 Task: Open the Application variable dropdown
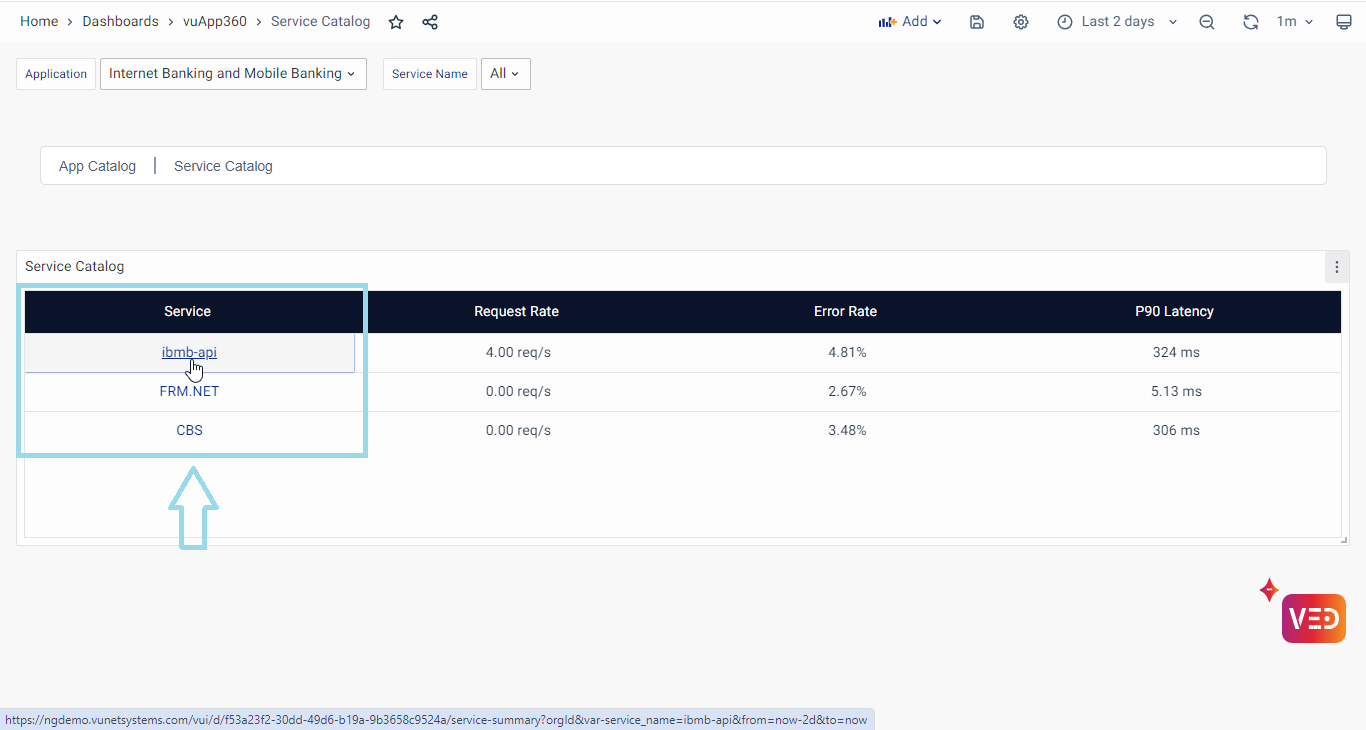point(232,74)
